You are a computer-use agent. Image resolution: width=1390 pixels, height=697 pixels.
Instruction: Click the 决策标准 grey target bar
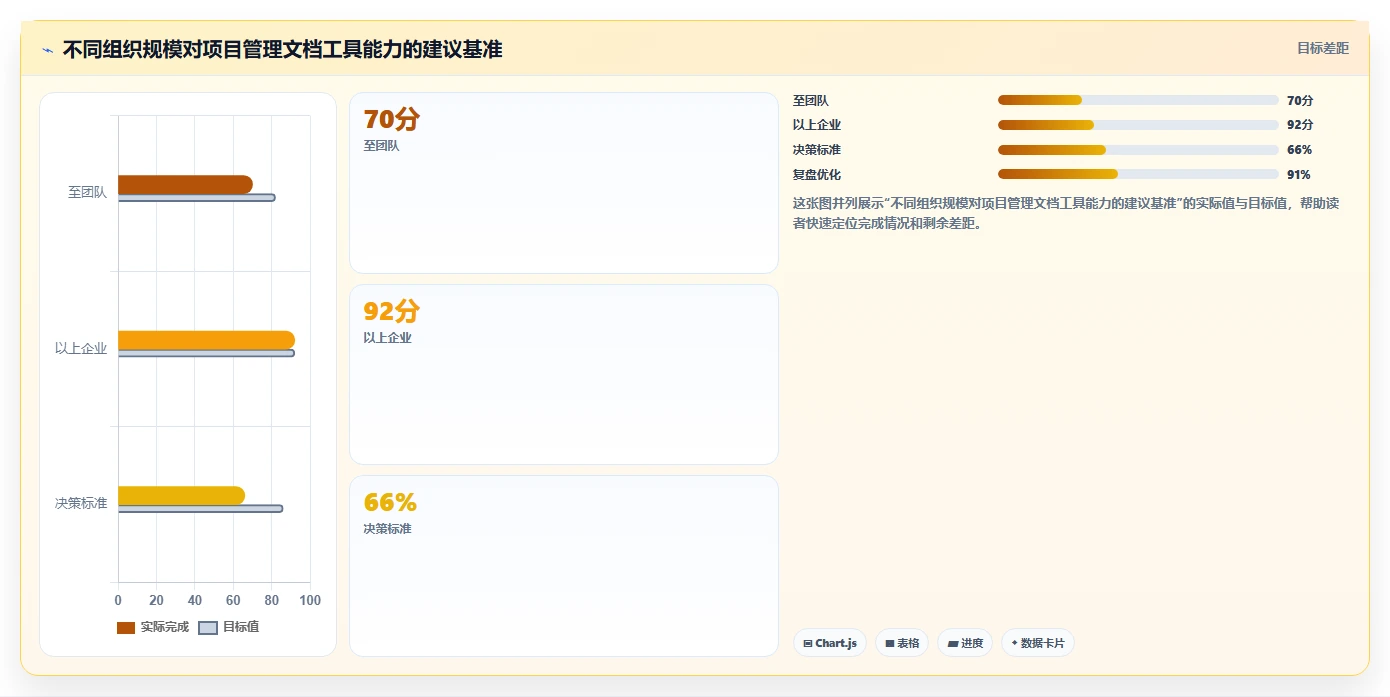(200, 509)
